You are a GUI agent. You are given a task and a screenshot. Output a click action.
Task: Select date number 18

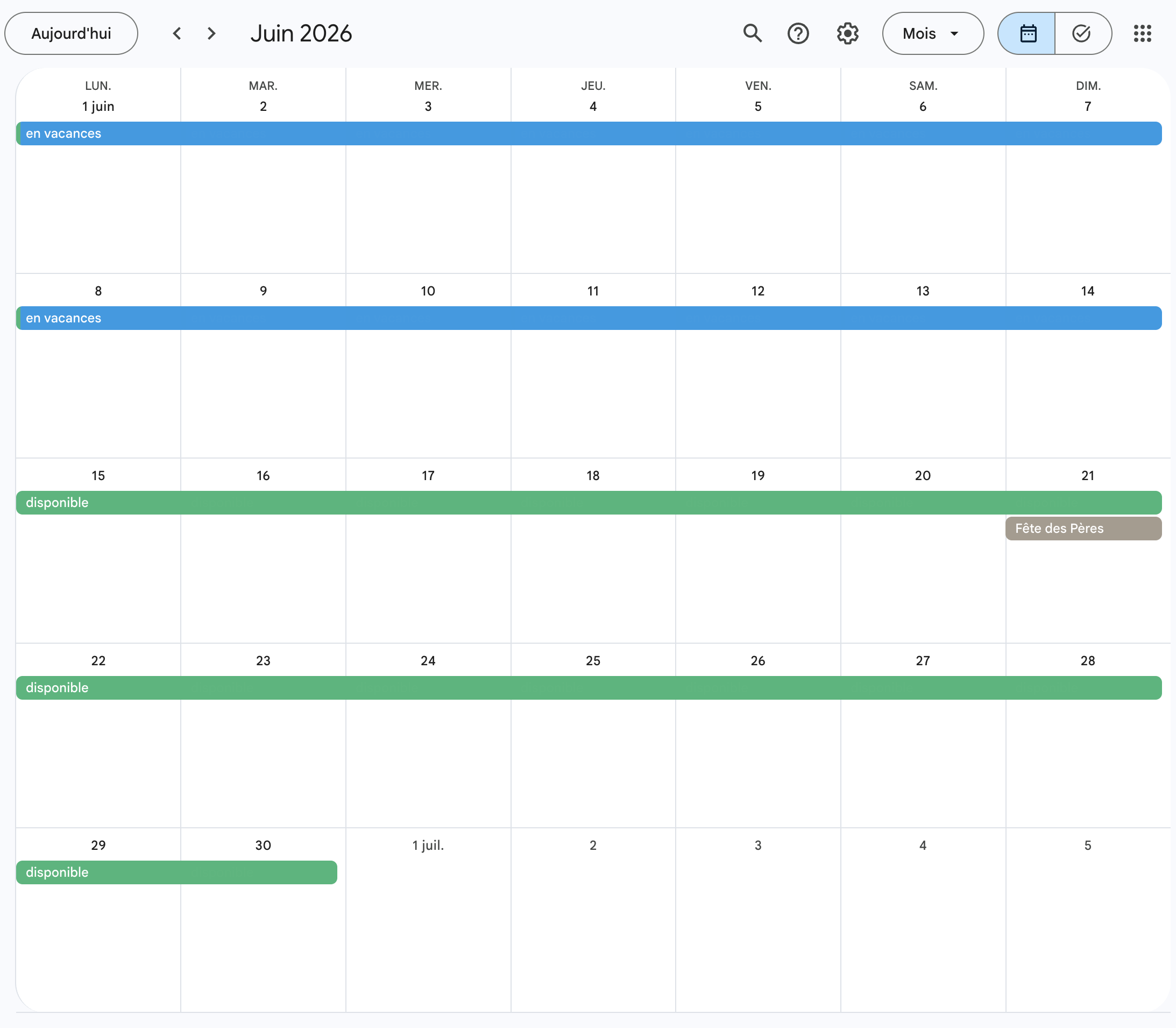pos(593,476)
